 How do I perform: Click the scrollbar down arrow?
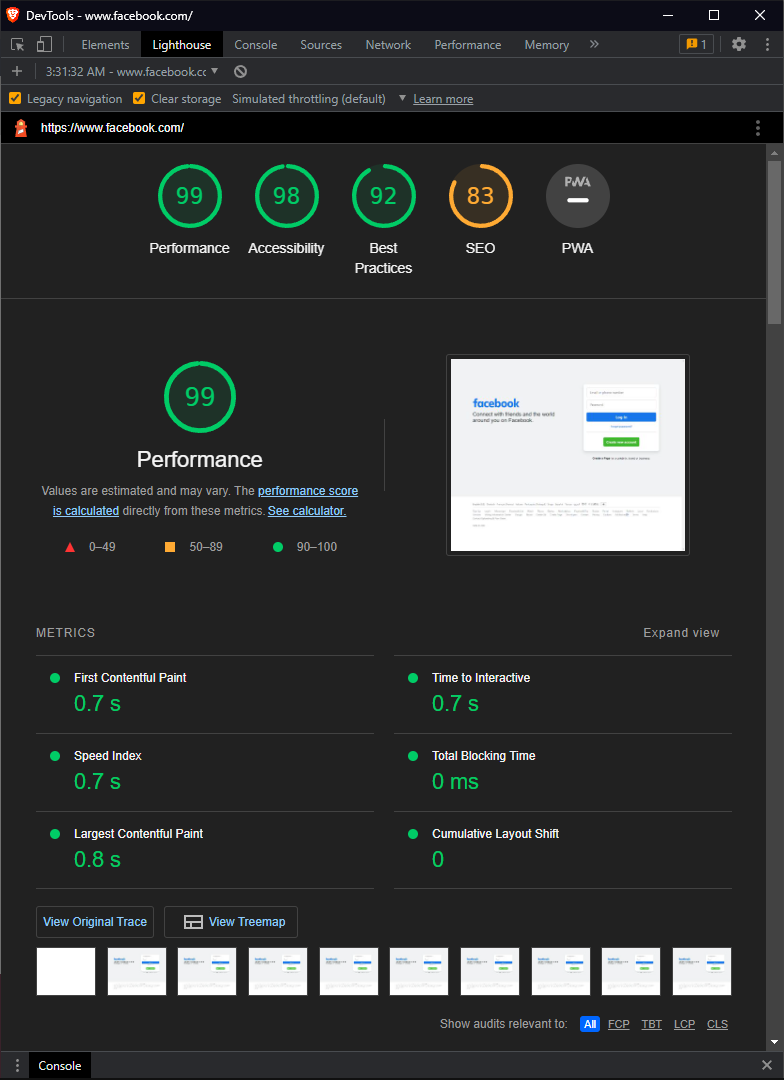pos(774,1042)
